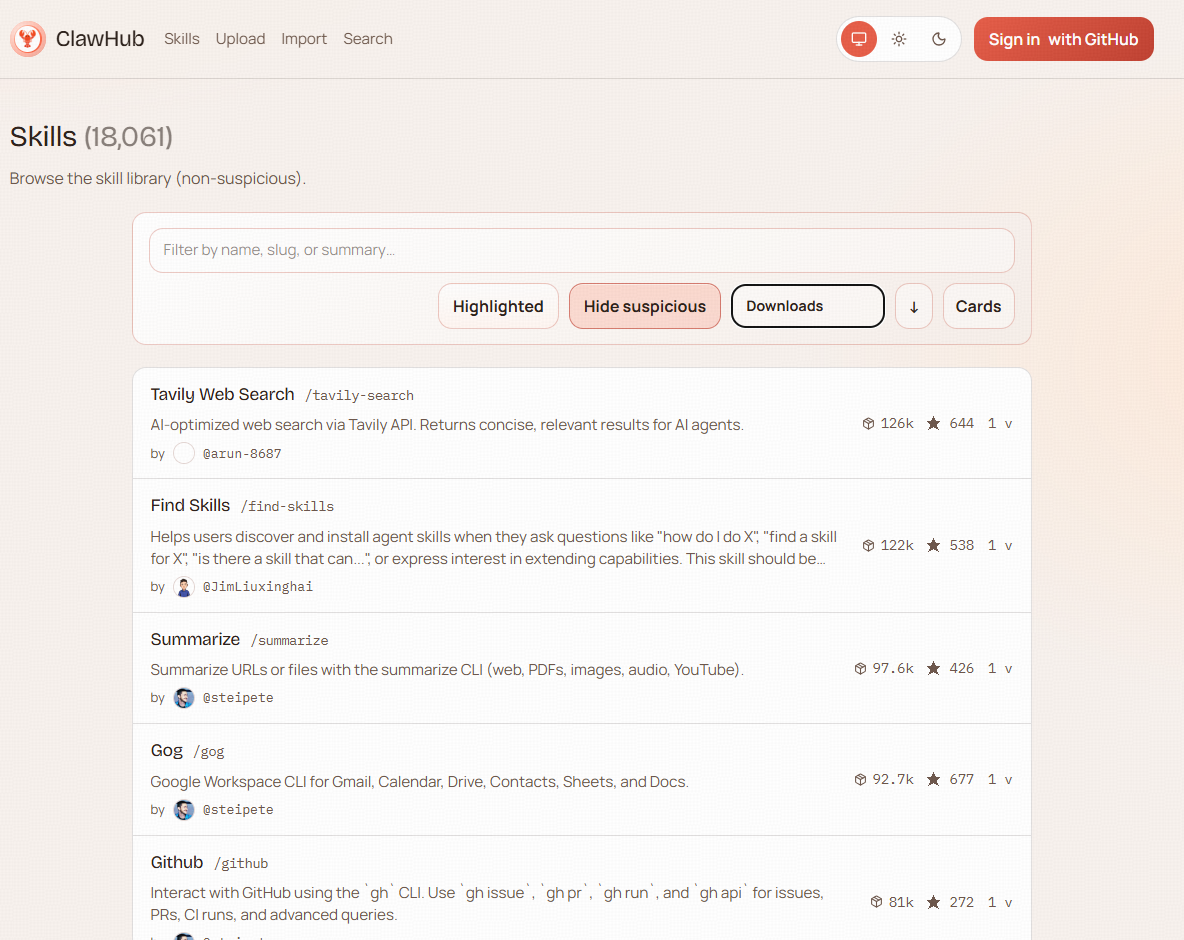The width and height of the screenshot is (1184, 940).
Task: Open the avatar of @JimLiuxinghai
Action: 184,587
